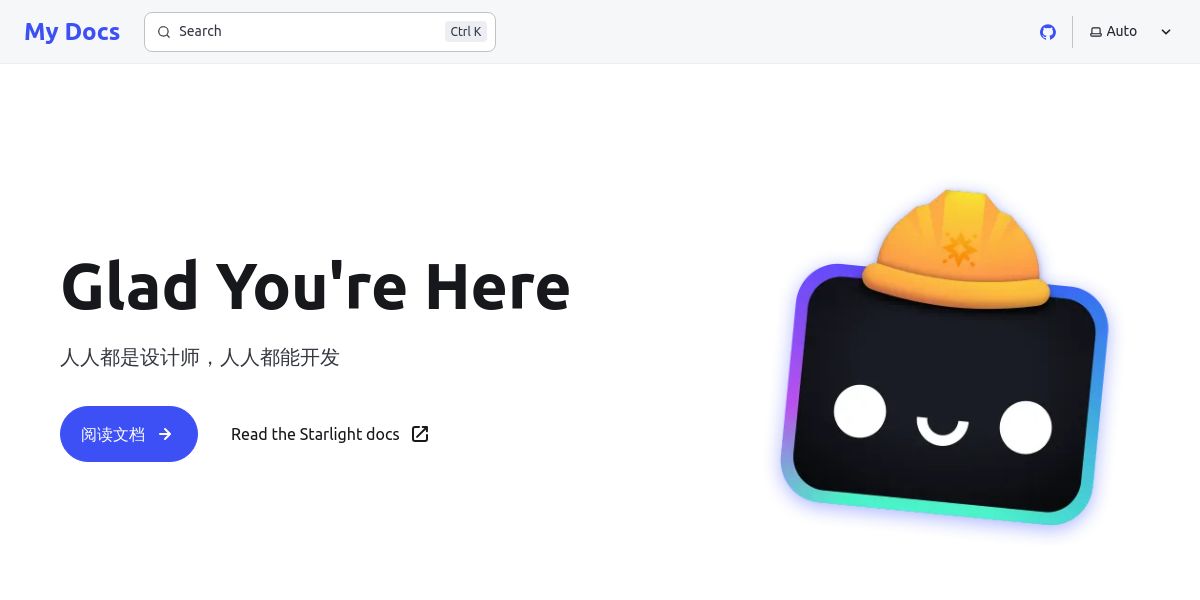
Task: Click the magnifier icon in search box
Action: pos(164,32)
